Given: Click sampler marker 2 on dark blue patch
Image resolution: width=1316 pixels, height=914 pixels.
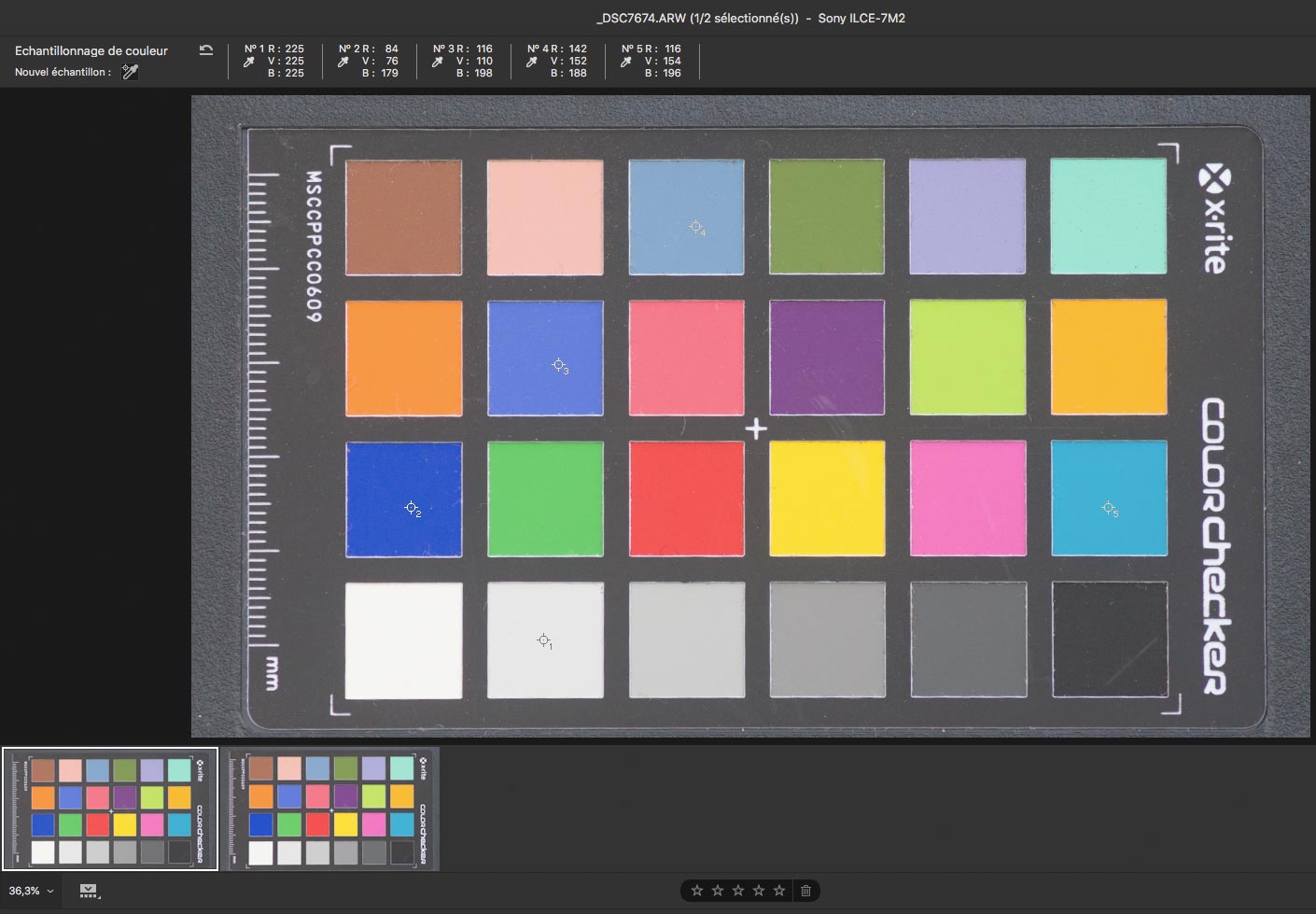Looking at the screenshot, I should 411,508.
